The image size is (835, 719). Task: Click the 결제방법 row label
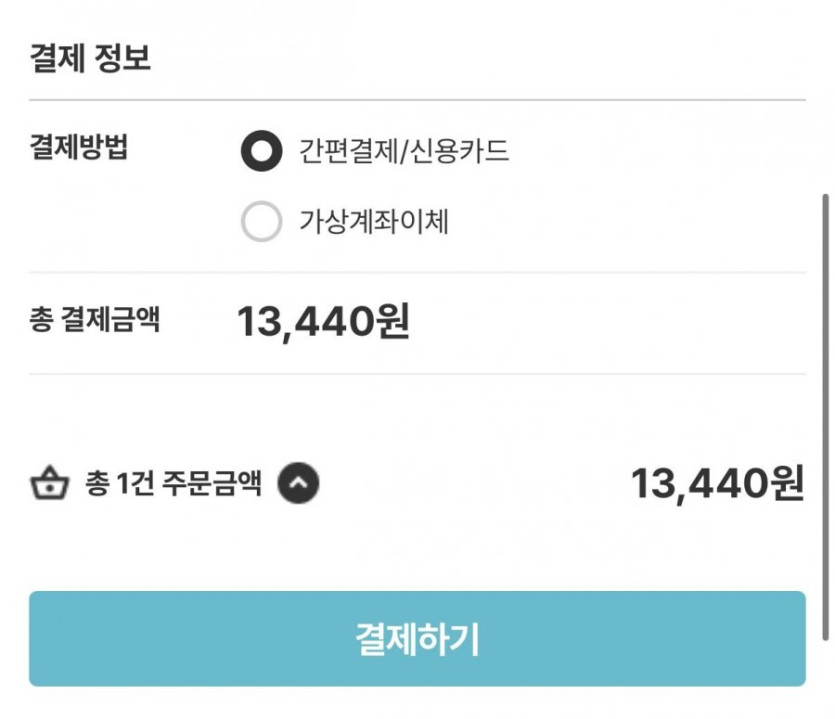pos(79,150)
